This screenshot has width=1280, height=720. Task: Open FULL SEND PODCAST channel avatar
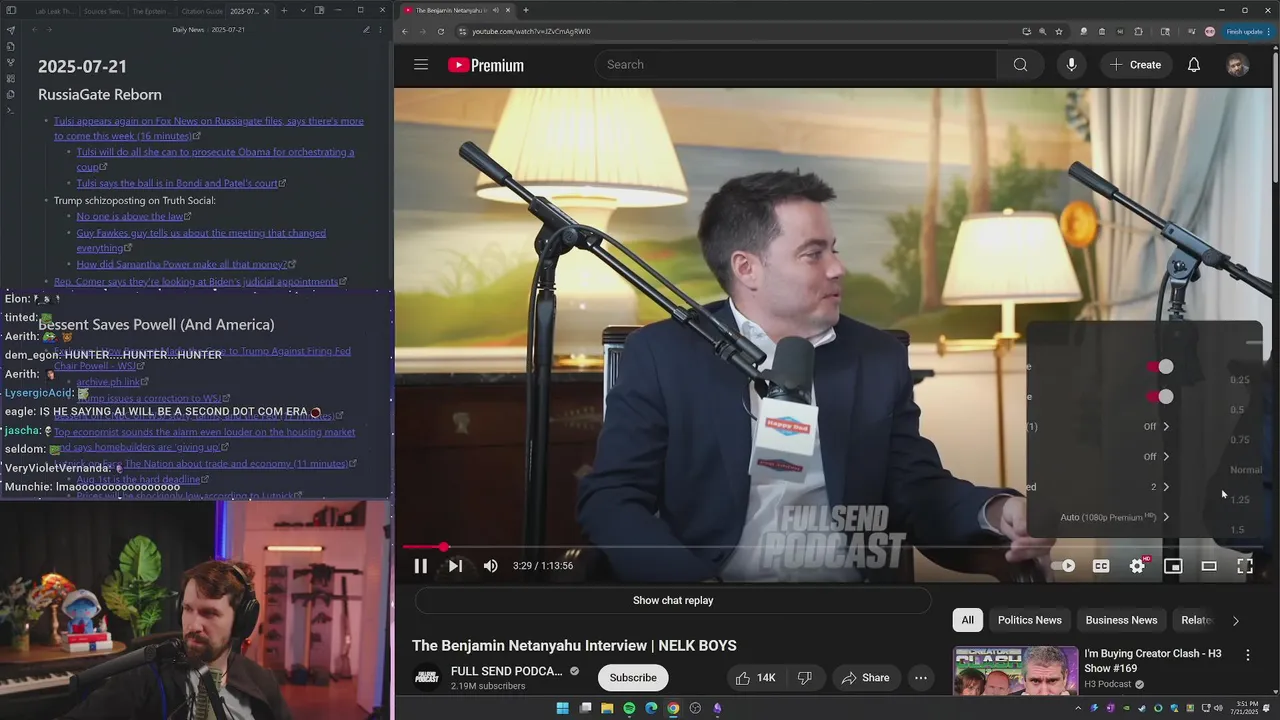click(427, 678)
